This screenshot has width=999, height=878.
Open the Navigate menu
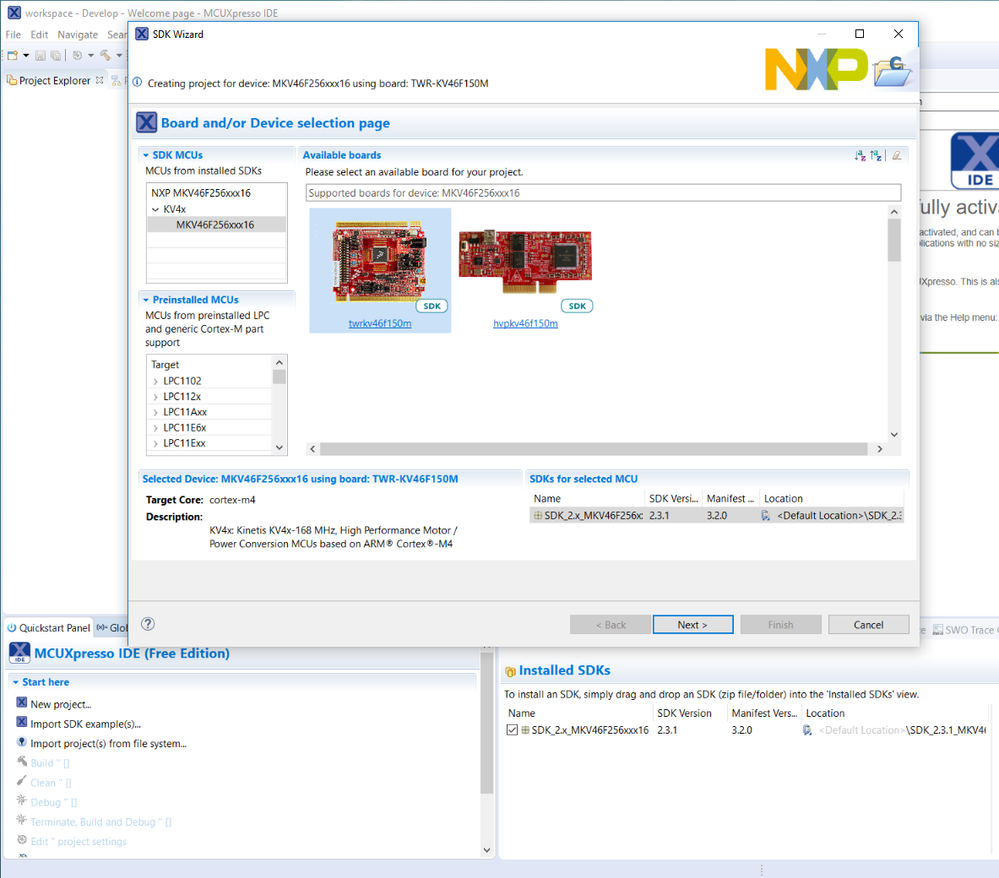click(x=78, y=34)
